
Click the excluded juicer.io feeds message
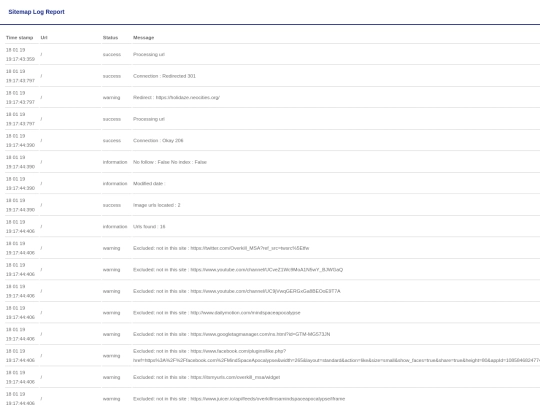coord(239,399)
